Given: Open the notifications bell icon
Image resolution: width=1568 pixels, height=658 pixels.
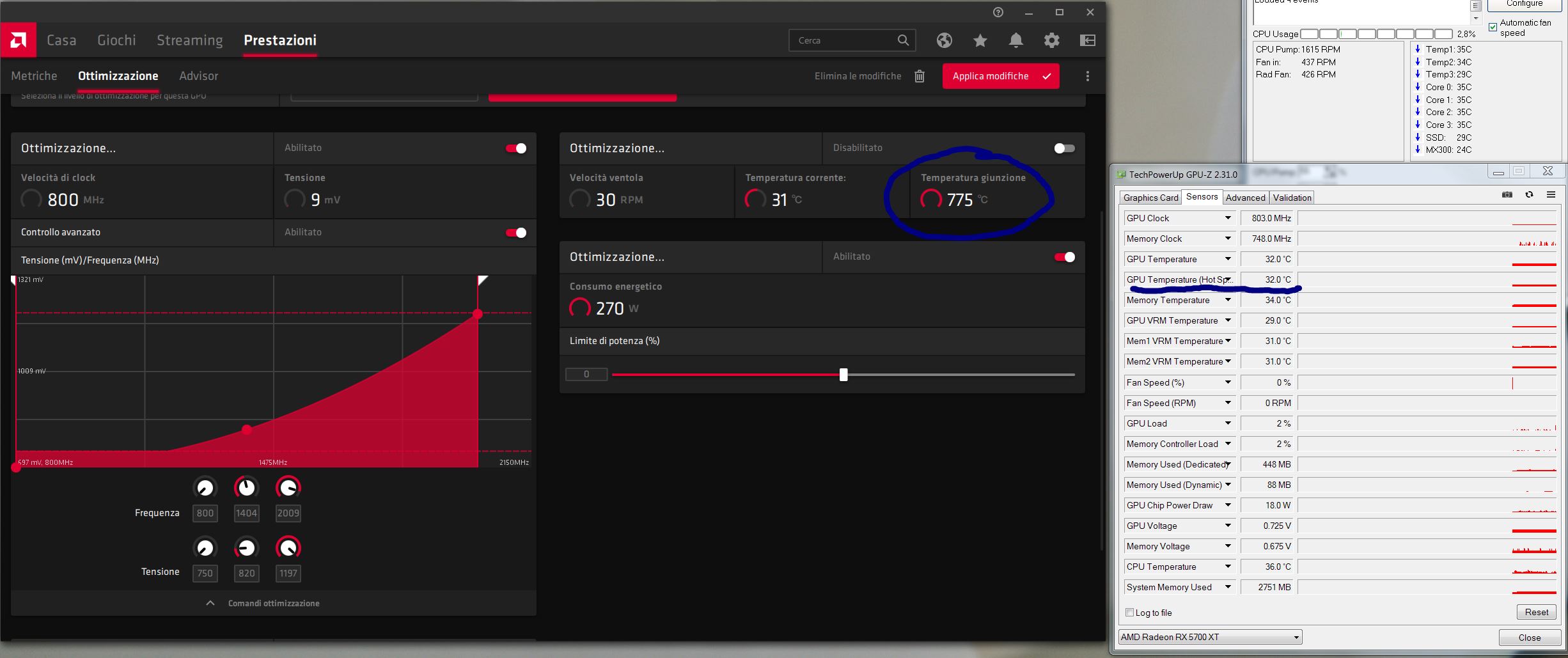Looking at the screenshot, I should [1016, 40].
